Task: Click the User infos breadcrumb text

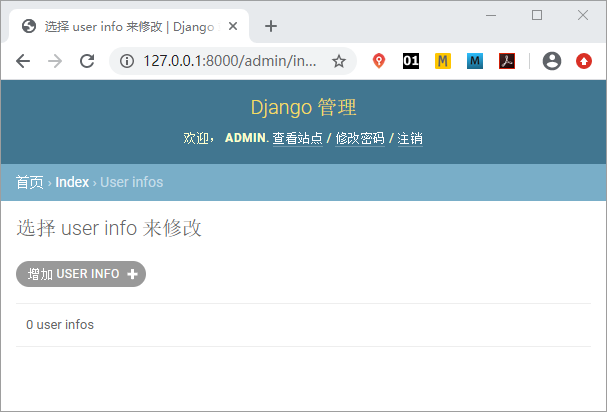Action: point(132,182)
